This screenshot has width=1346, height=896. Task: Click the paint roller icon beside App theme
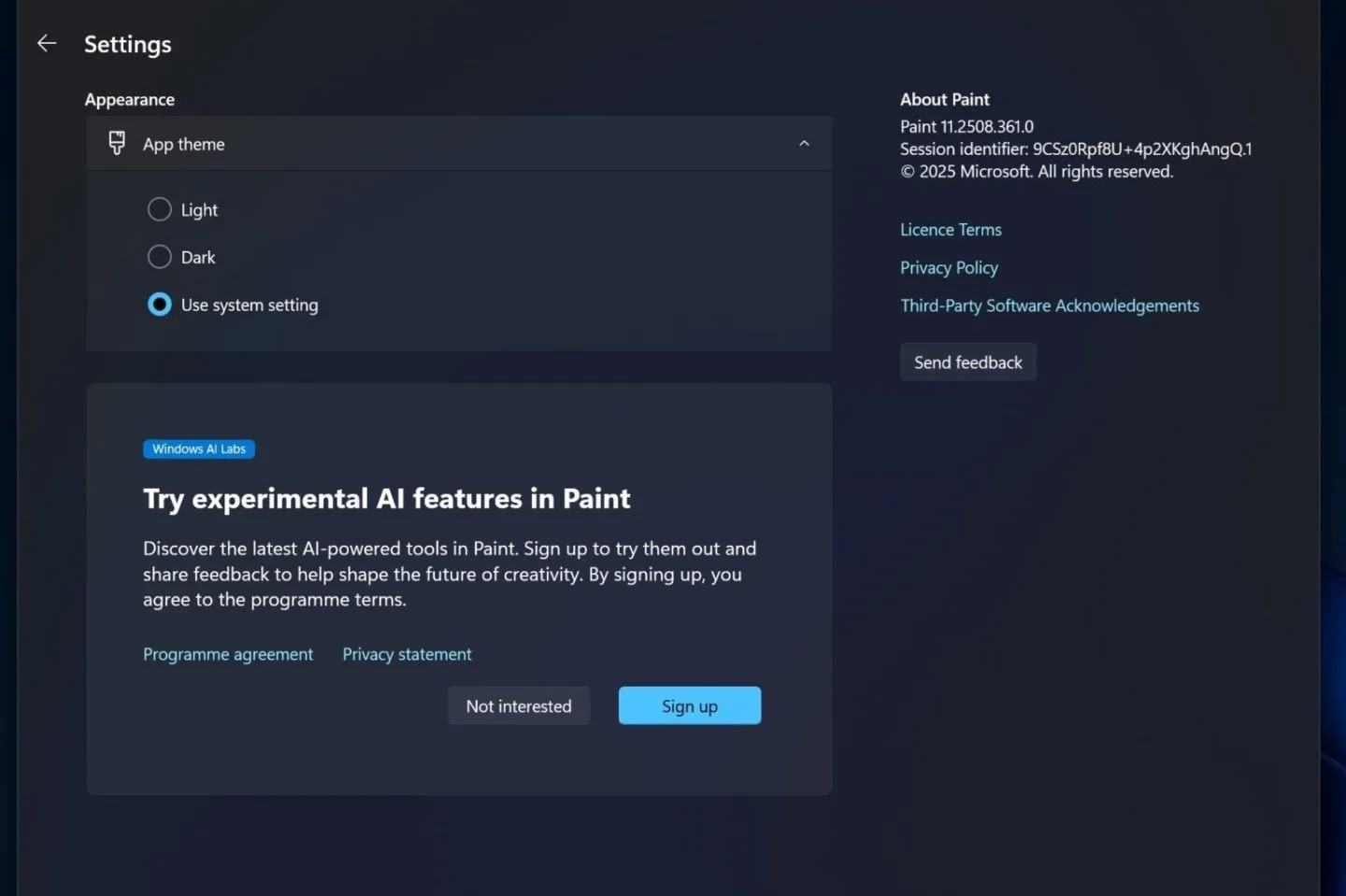tap(116, 143)
